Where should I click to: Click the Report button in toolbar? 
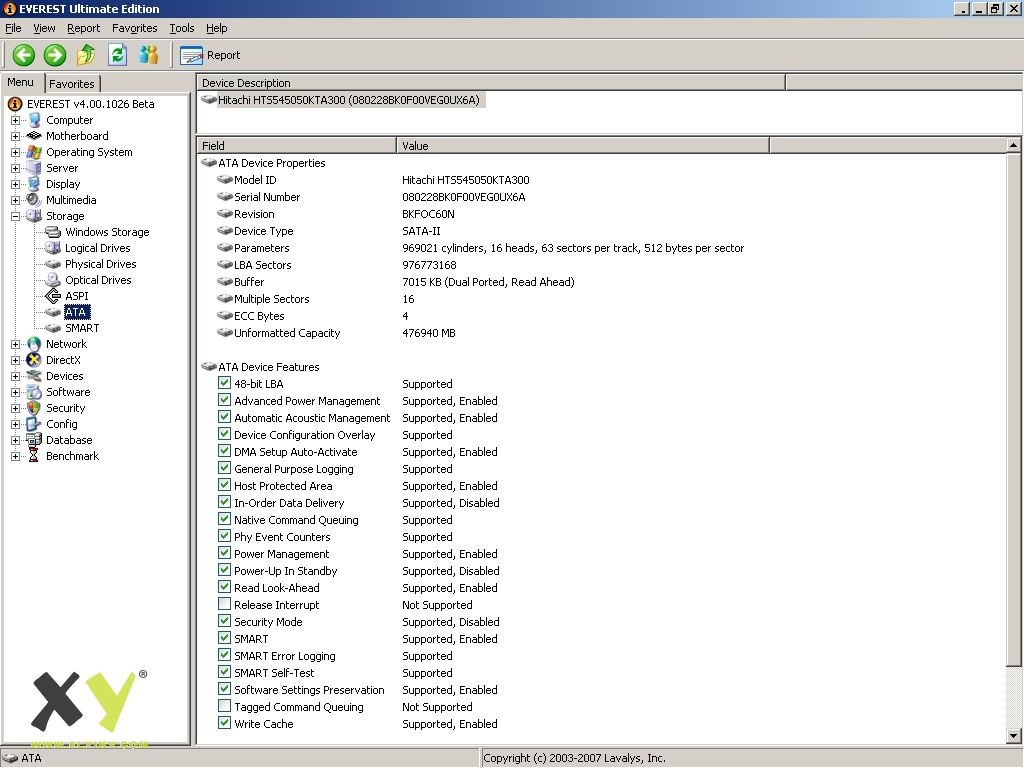coord(210,56)
